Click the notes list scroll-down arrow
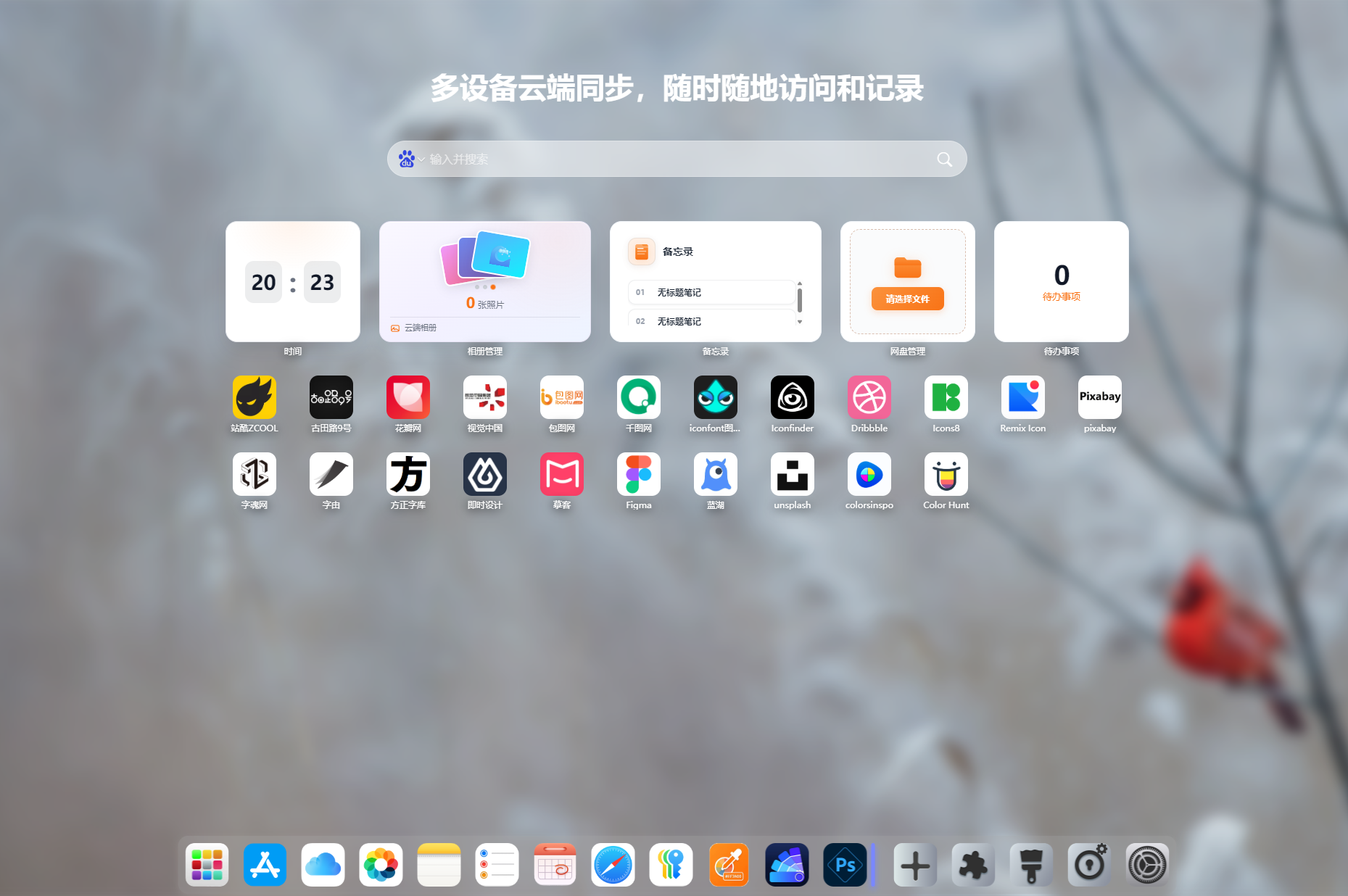 [x=800, y=321]
